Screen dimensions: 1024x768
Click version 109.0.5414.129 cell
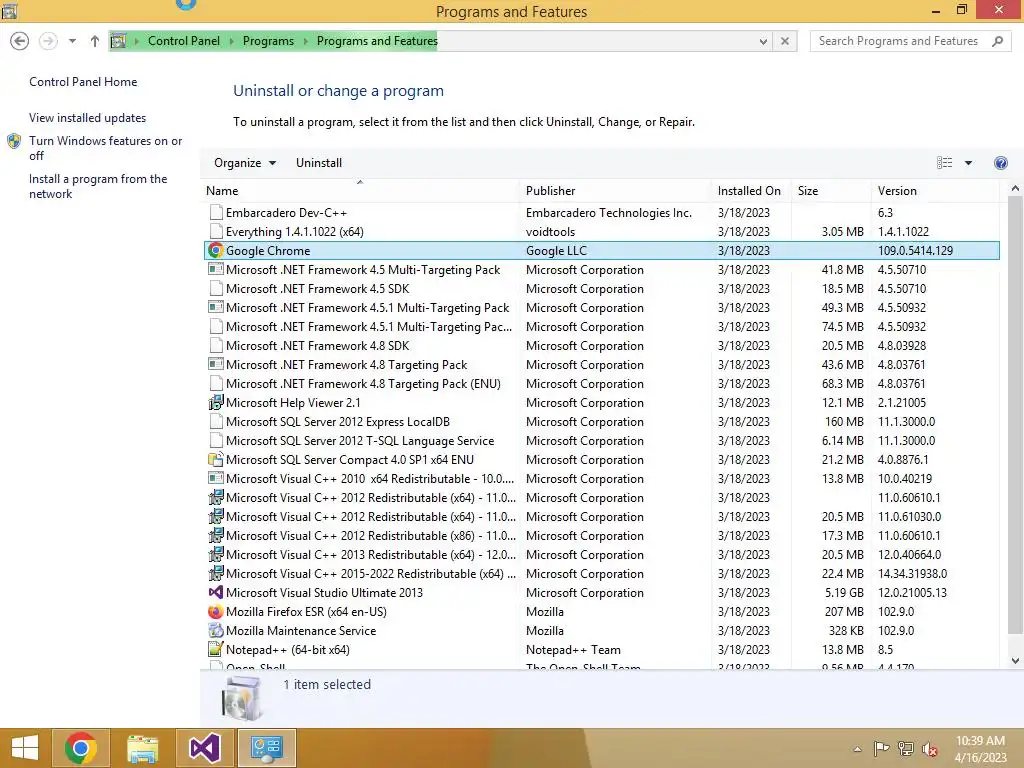(915, 251)
